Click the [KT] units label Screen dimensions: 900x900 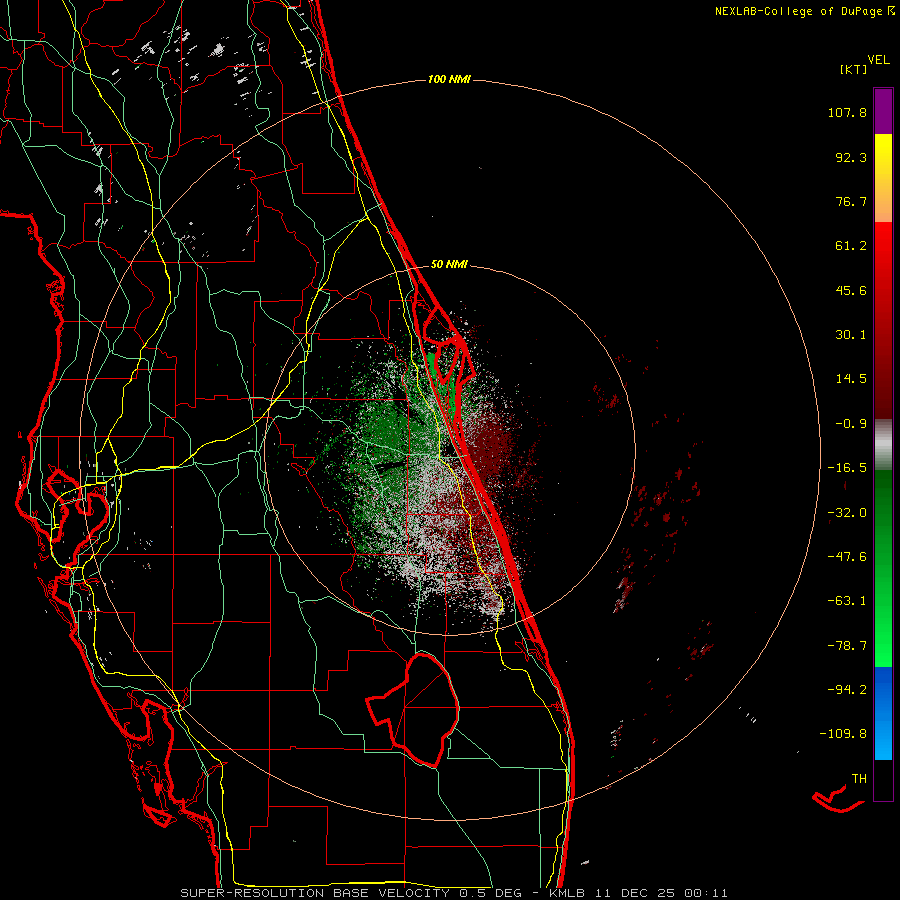click(x=853, y=69)
